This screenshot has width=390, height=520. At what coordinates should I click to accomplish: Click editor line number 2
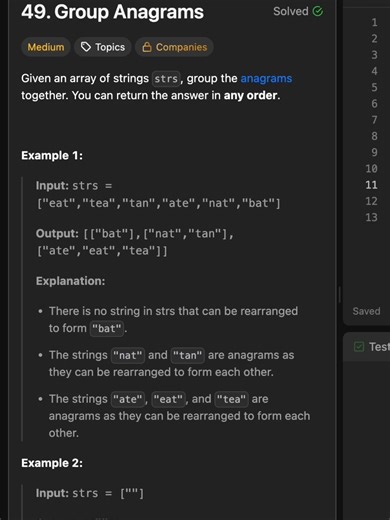[x=374, y=39]
